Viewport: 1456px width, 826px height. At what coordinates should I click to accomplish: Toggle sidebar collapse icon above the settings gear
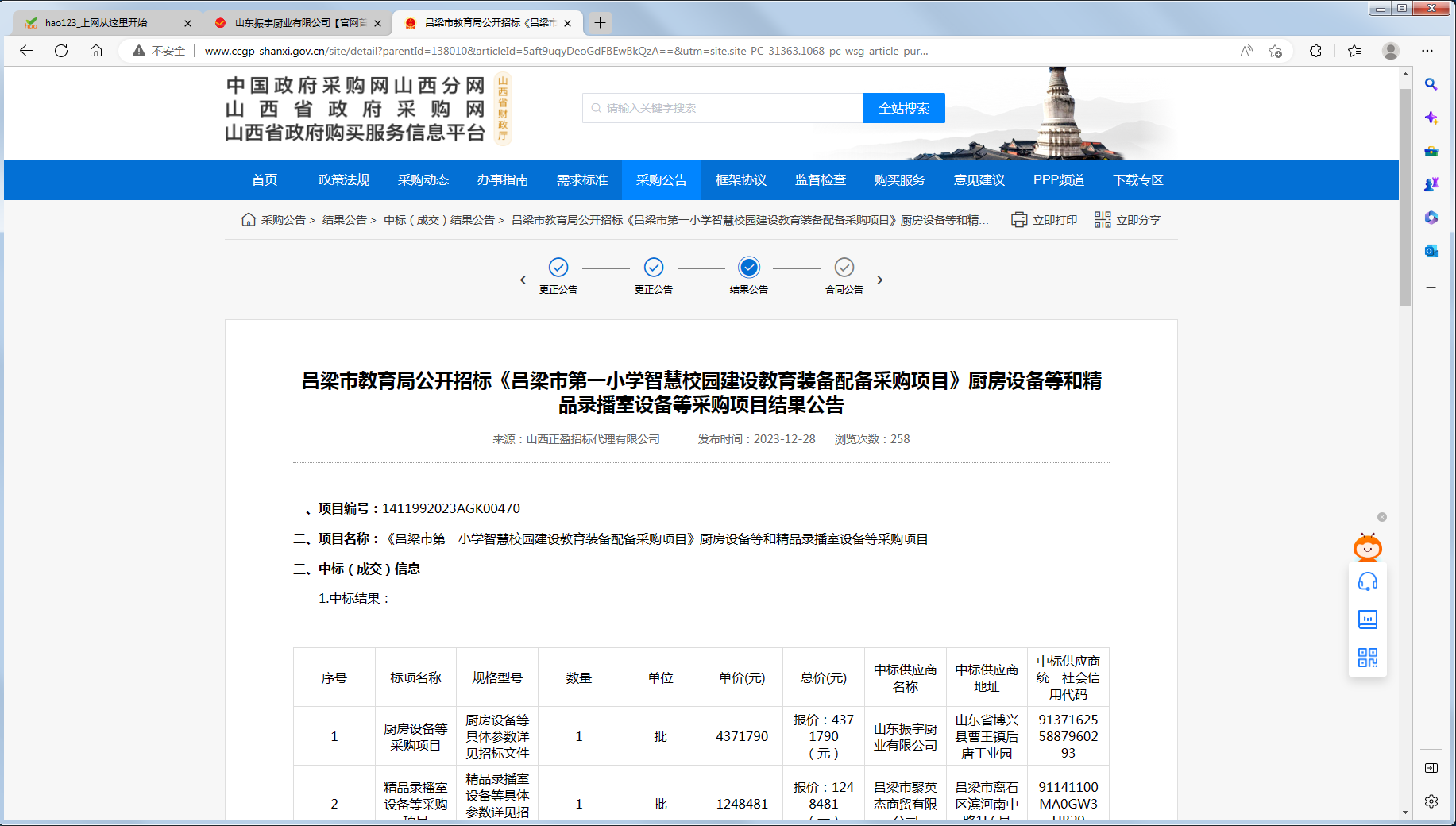[1431, 768]
